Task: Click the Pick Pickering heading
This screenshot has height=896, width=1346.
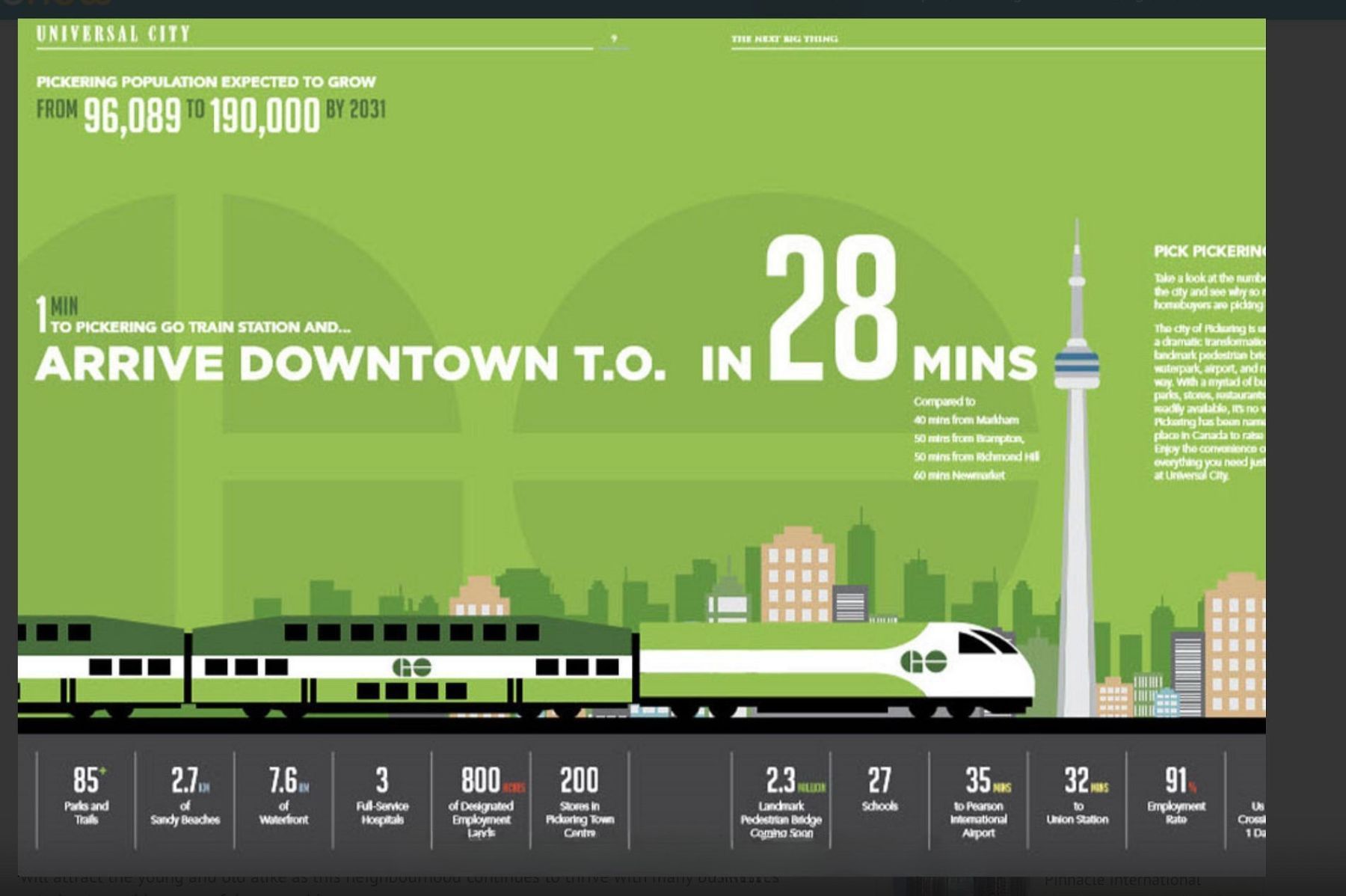Action: coord(1208,251)
